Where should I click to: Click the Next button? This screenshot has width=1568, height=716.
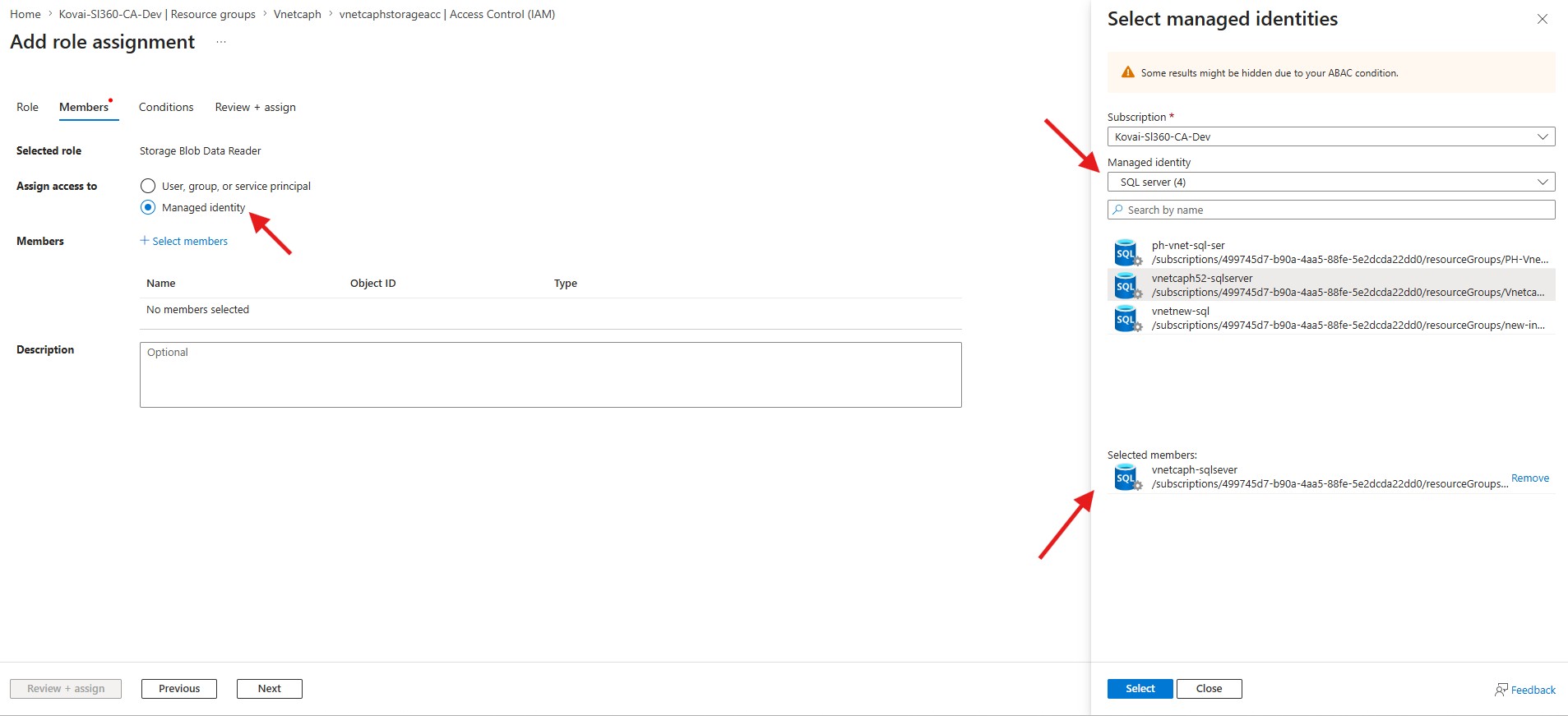pos(270,689)
